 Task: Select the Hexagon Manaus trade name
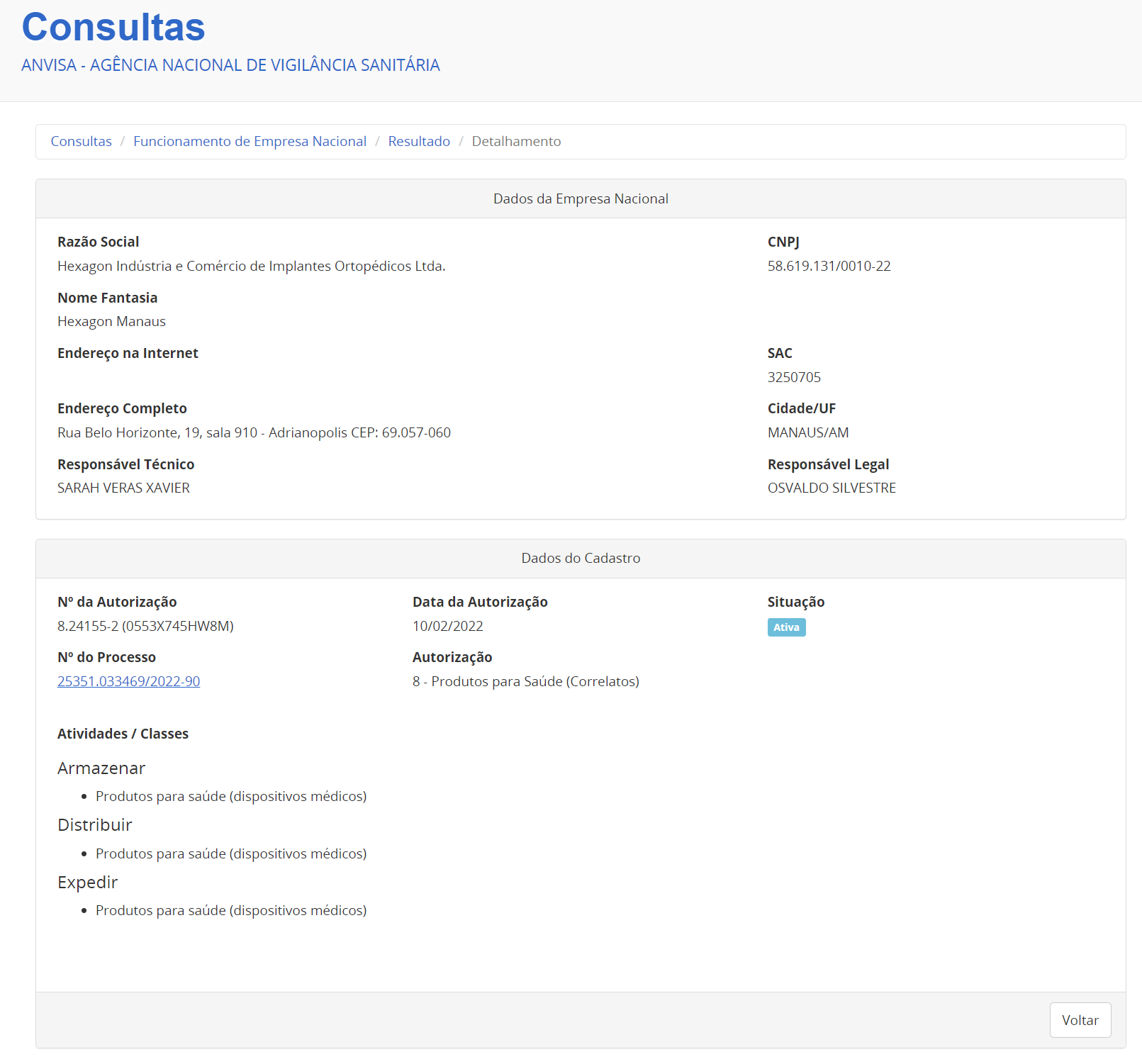pyautogui.click(x=111, y=321)
